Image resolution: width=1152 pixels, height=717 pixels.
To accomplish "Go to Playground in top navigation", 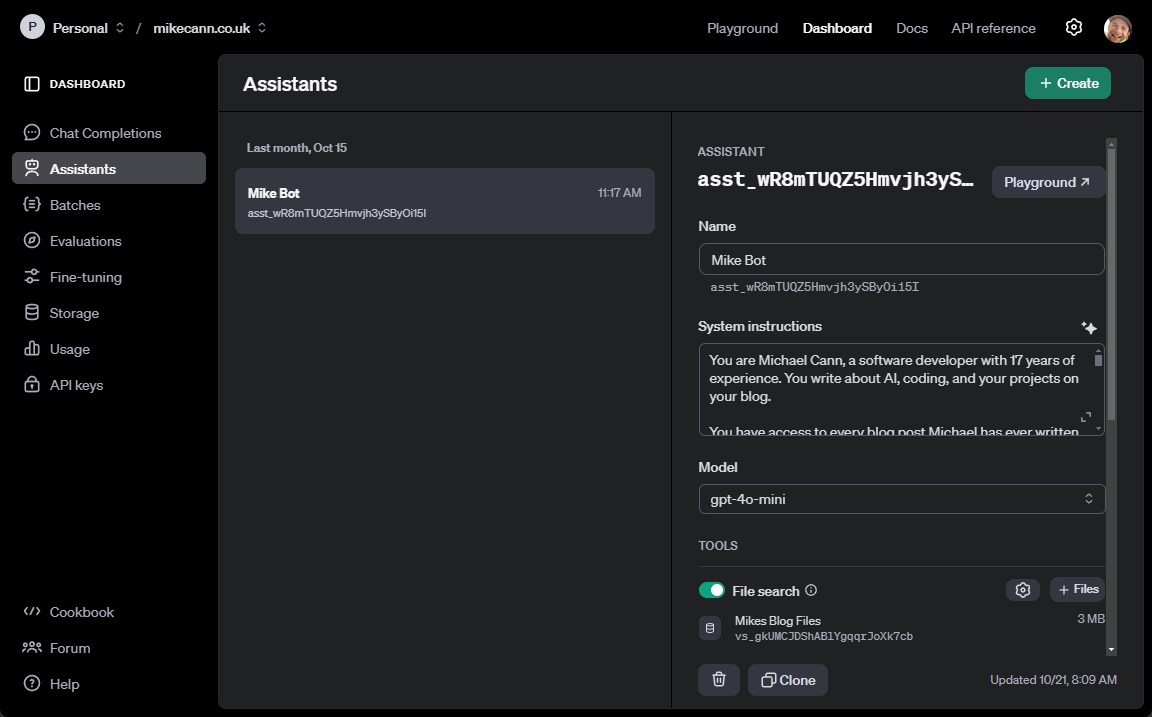I will click(742, 28).
